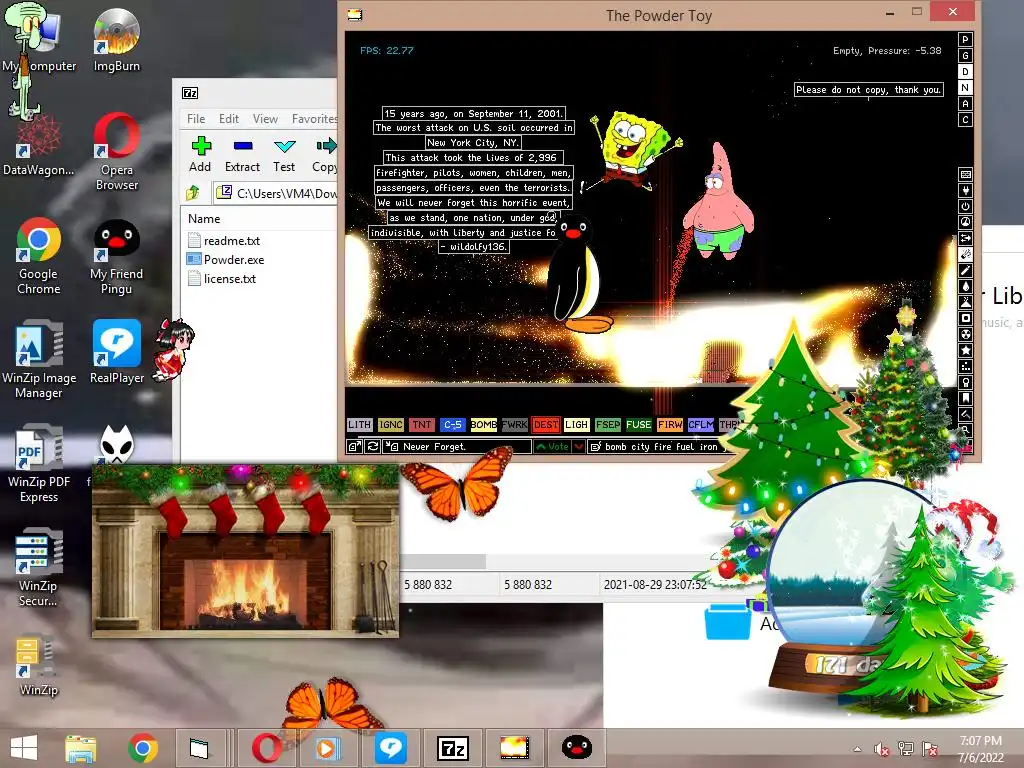Select Powder.exe in 7-Zip list

[226, 260]
